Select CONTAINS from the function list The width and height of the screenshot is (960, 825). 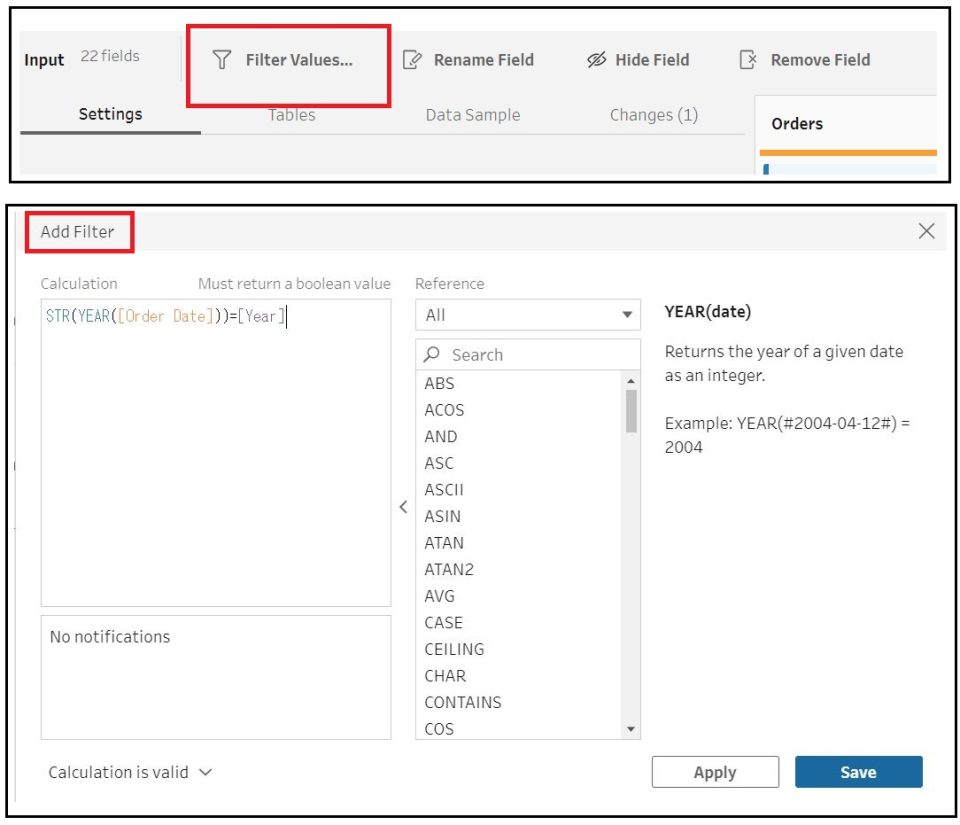point(463,702)
